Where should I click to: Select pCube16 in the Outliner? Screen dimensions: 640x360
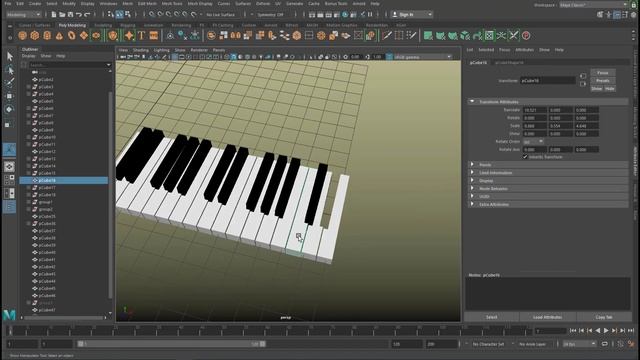click(x=64, y=180)
